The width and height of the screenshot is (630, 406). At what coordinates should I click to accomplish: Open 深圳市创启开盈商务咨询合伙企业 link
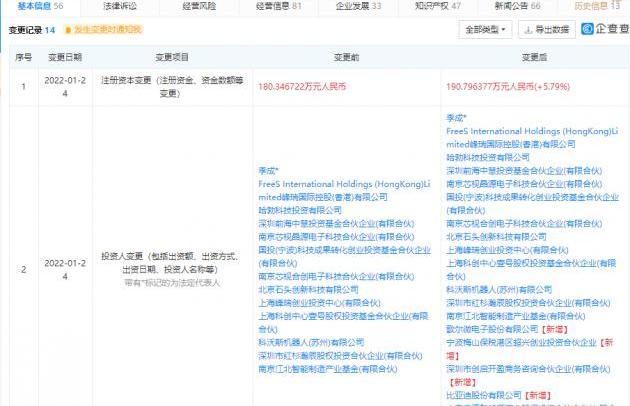coord(528,369)
